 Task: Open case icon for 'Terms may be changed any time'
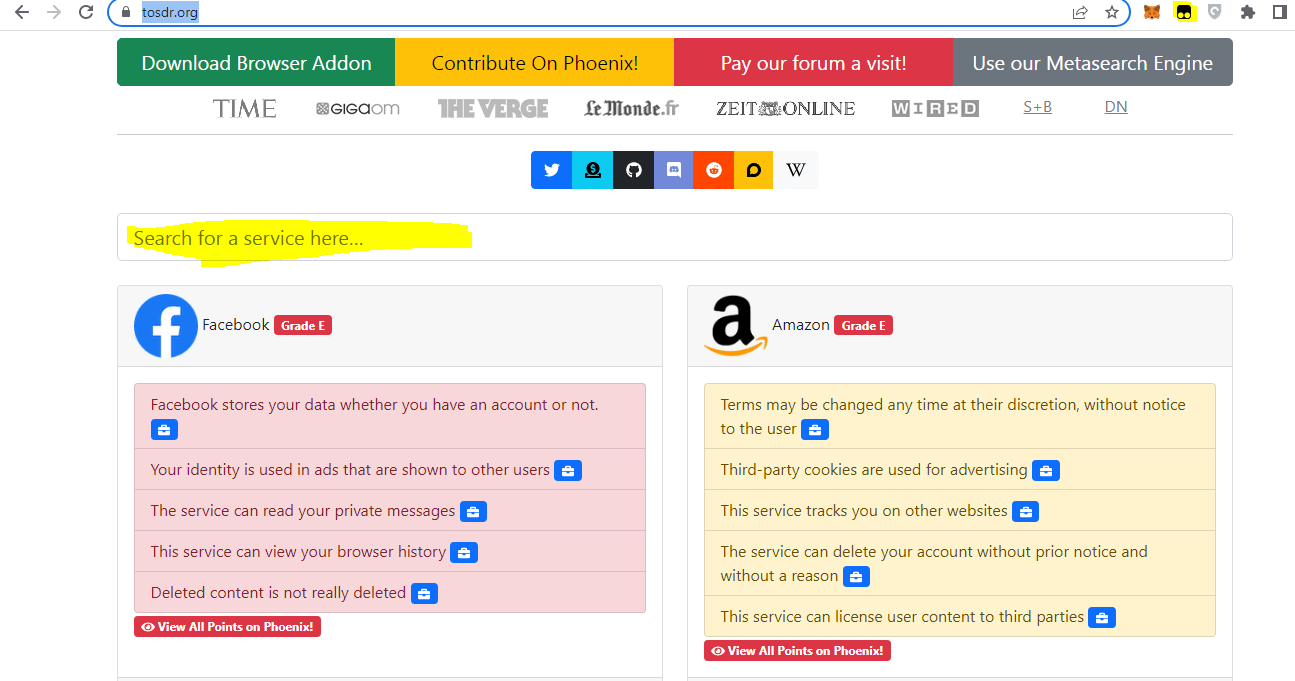pos(815,430)
